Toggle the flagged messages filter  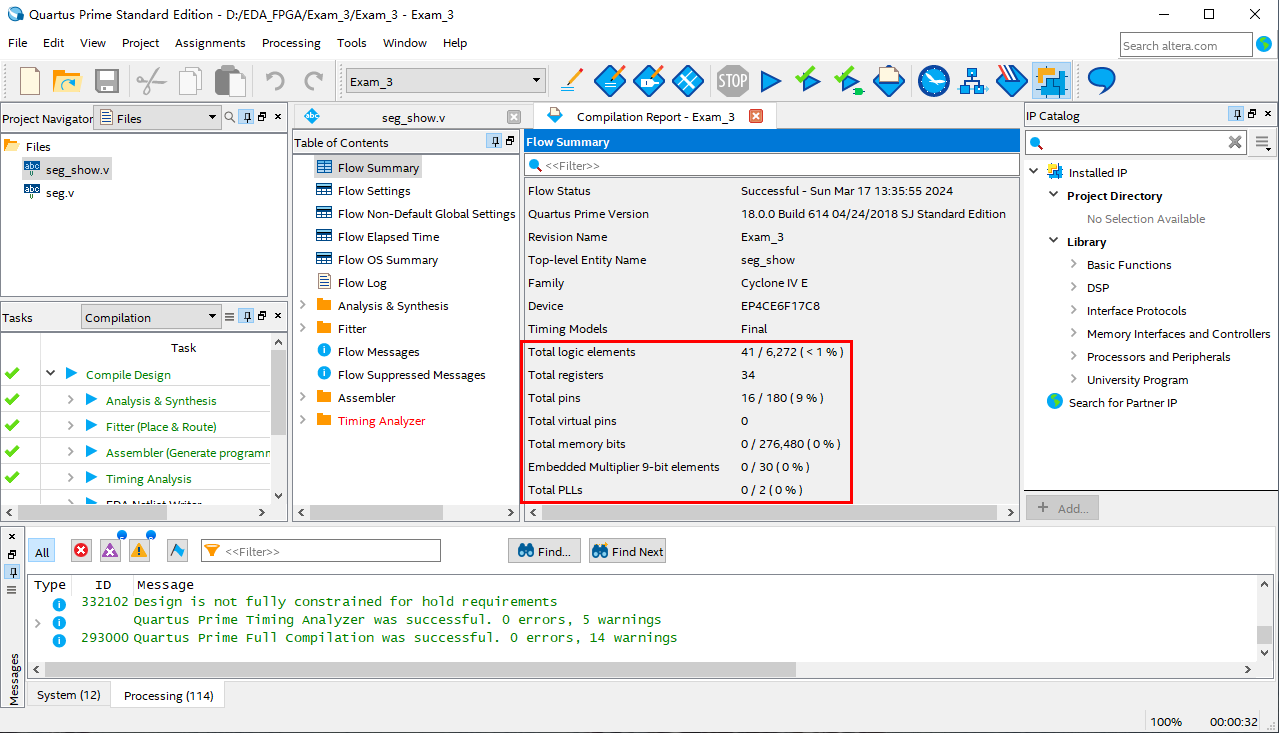[177, 551]
